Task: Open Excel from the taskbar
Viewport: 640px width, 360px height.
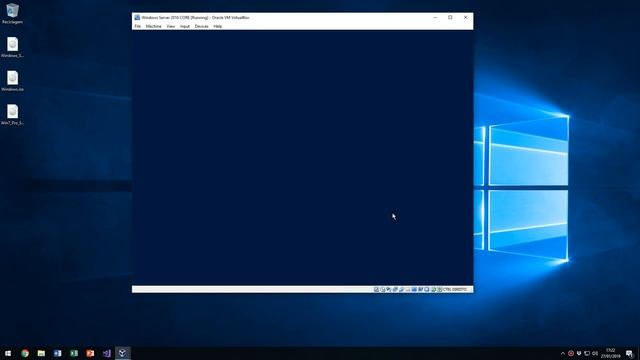Action: (74, 353)
